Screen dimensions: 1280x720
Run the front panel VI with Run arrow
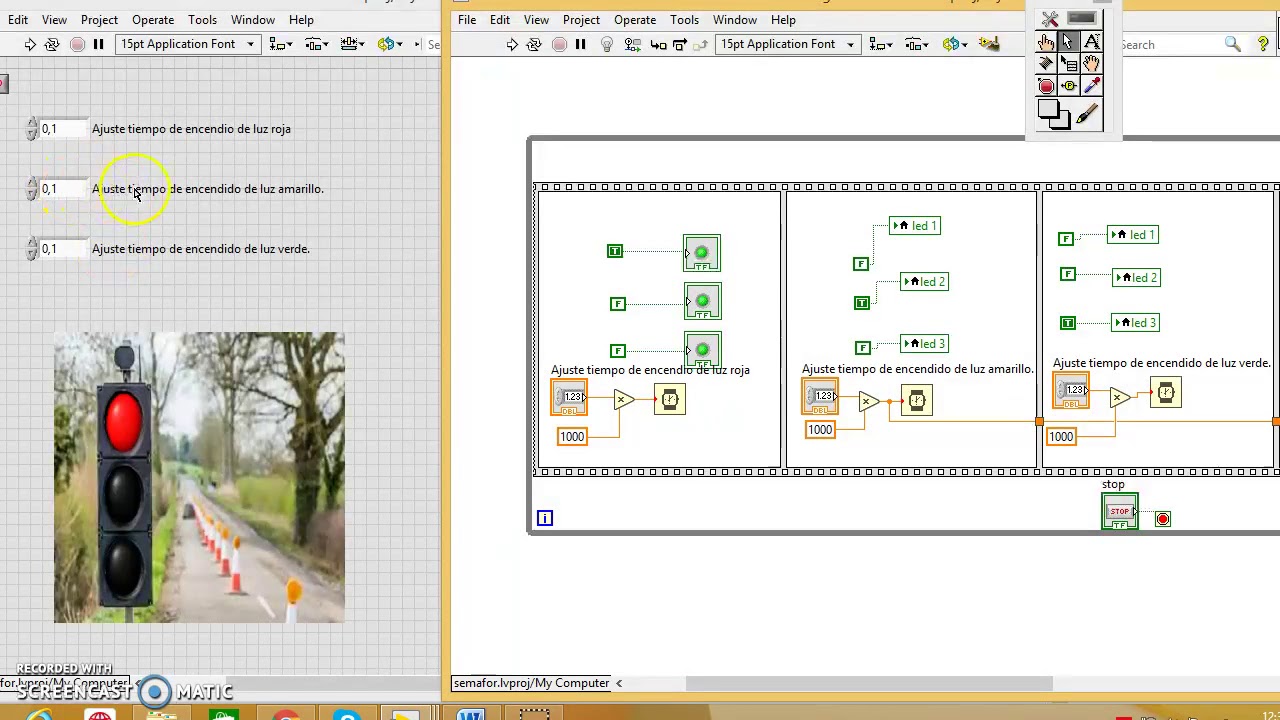(30, 44)
